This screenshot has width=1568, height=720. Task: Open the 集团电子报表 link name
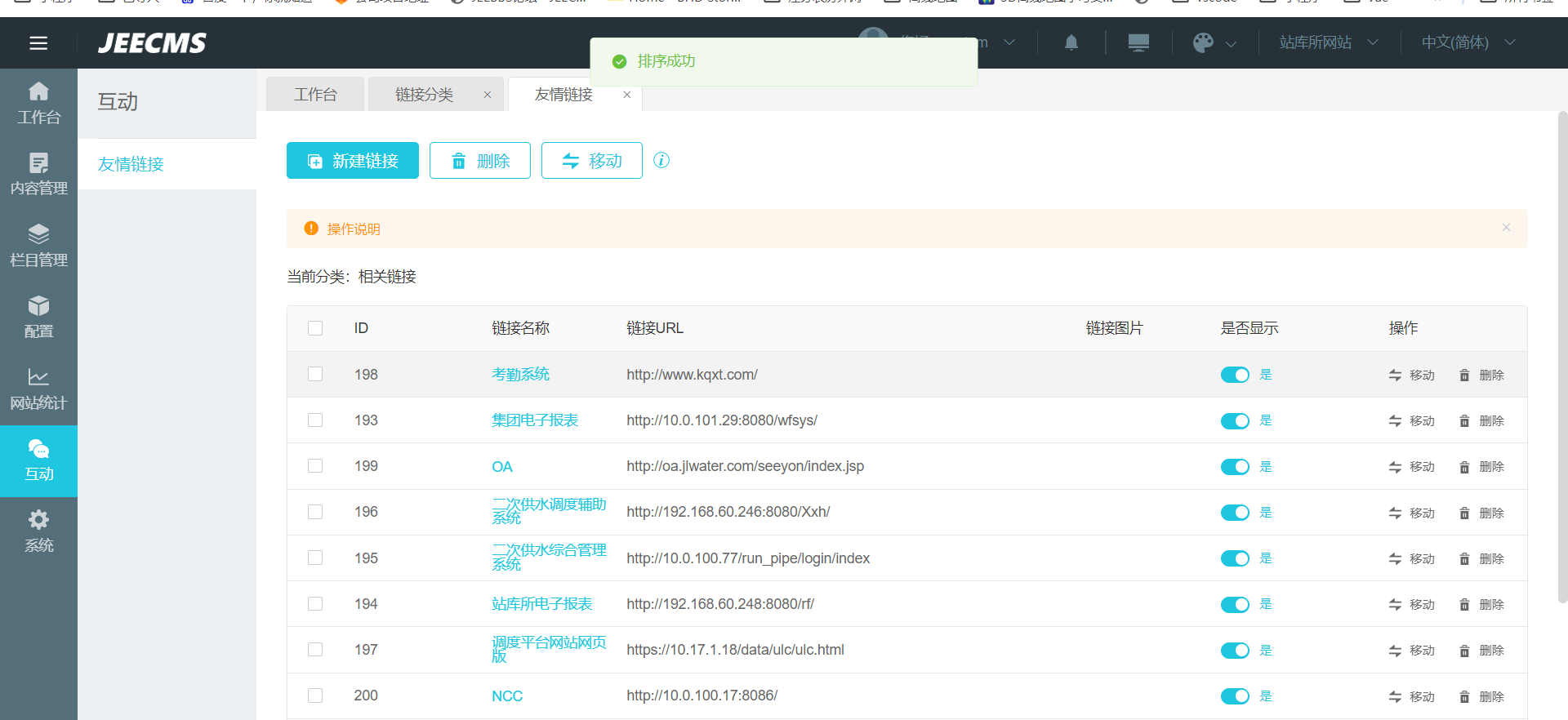pos(534,420)
